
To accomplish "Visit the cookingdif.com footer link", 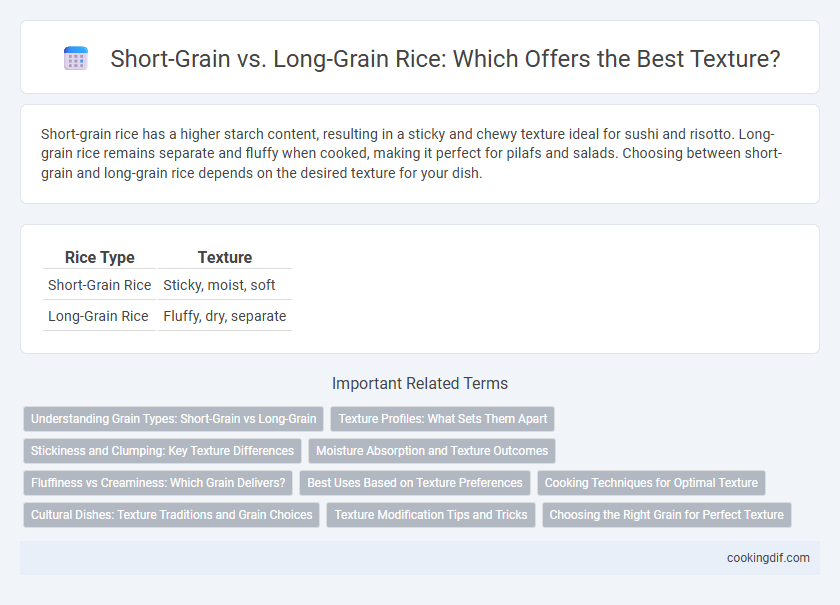I will (768, 558).
